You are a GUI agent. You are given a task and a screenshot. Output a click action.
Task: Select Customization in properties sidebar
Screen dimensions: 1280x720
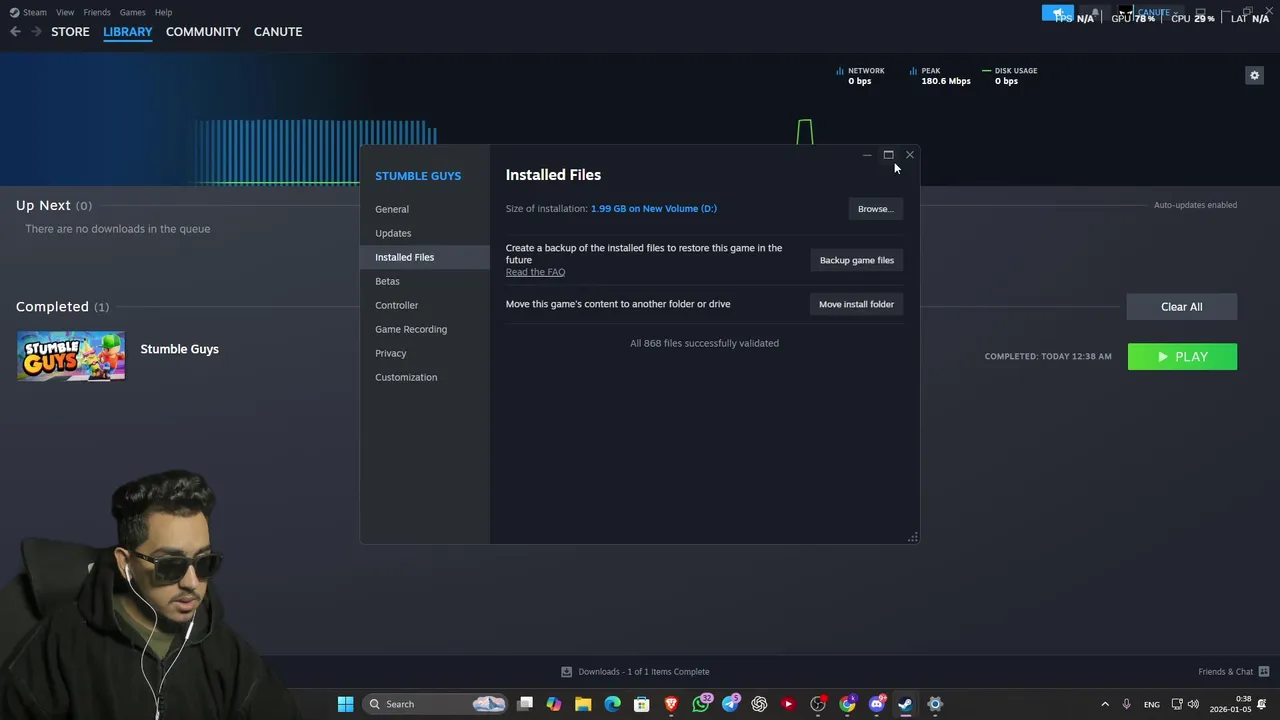(425, 377)
